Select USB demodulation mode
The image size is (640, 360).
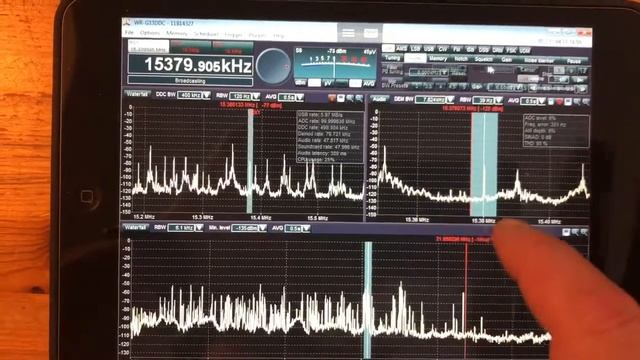[x=429, y=49]
